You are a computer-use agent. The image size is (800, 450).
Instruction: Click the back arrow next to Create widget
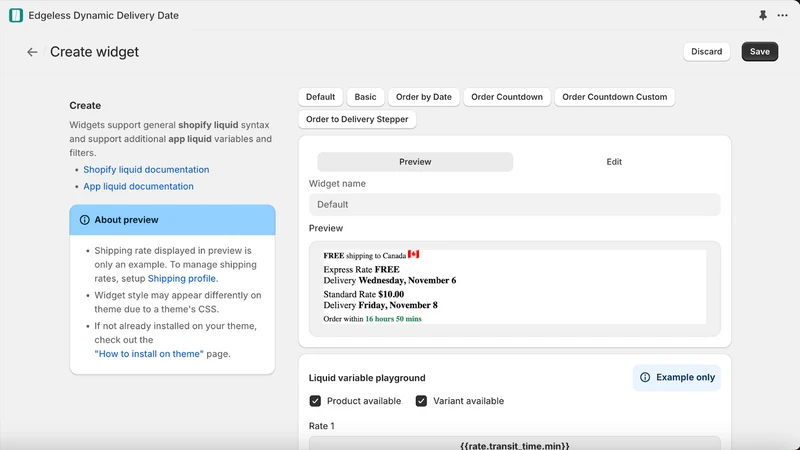click(32, 52)
